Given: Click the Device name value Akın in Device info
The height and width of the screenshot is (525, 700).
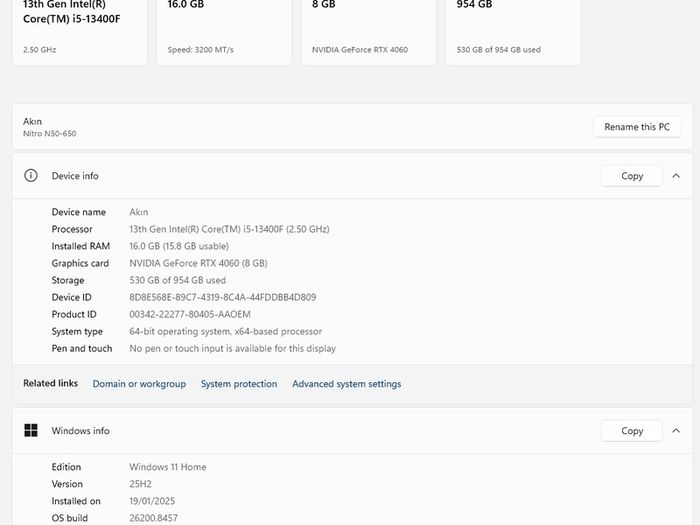Looking at the screenshot, I should (139, 212).
